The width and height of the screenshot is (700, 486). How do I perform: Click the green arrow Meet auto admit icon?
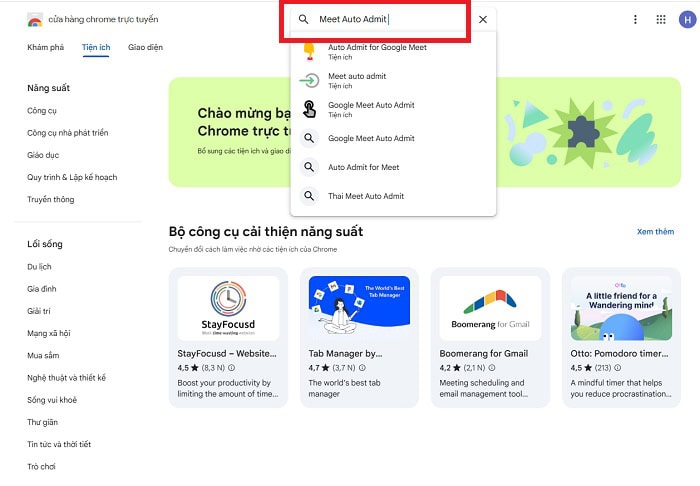[x=309, y=80]
